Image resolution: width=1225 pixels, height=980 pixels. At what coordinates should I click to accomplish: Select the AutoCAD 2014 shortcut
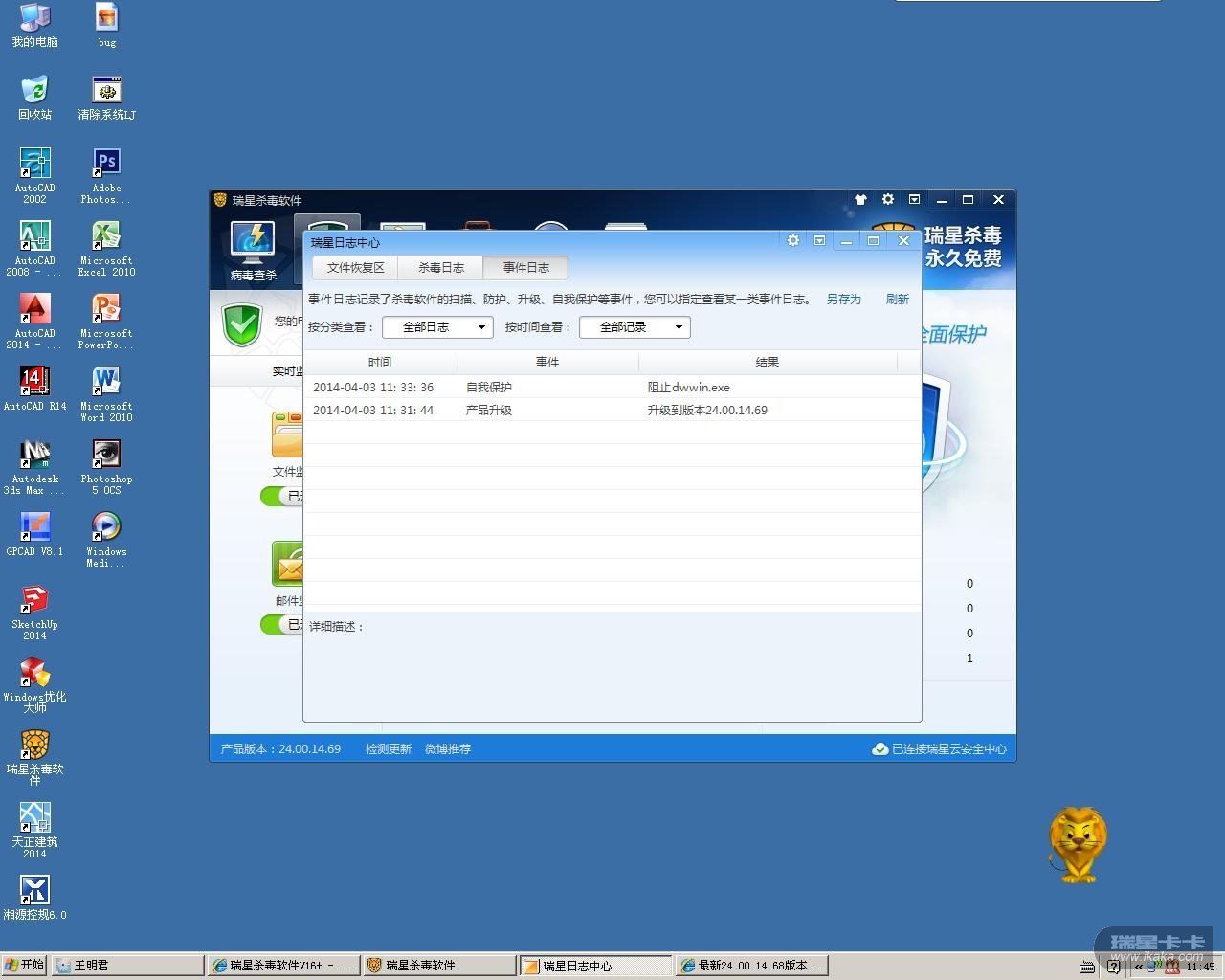point(34,322)
